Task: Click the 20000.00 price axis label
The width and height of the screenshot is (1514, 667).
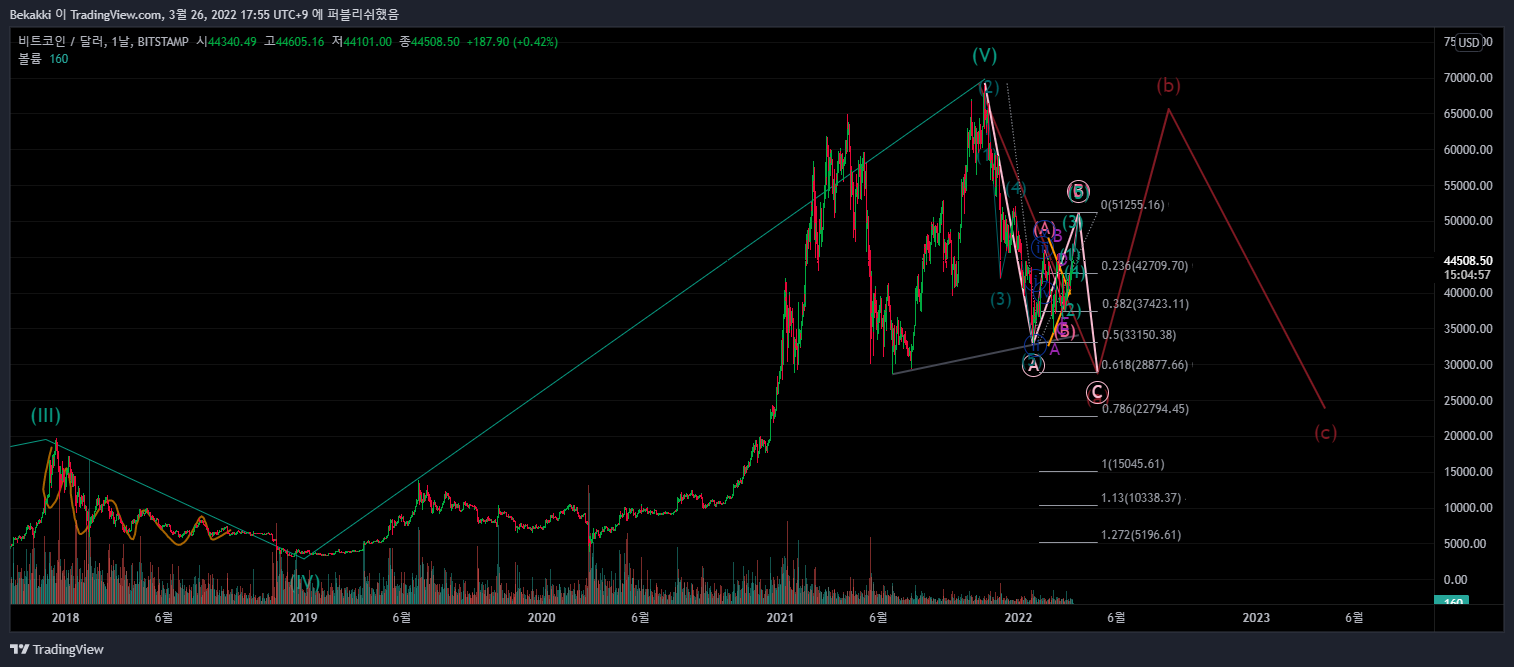Action: click(1468, 436)
